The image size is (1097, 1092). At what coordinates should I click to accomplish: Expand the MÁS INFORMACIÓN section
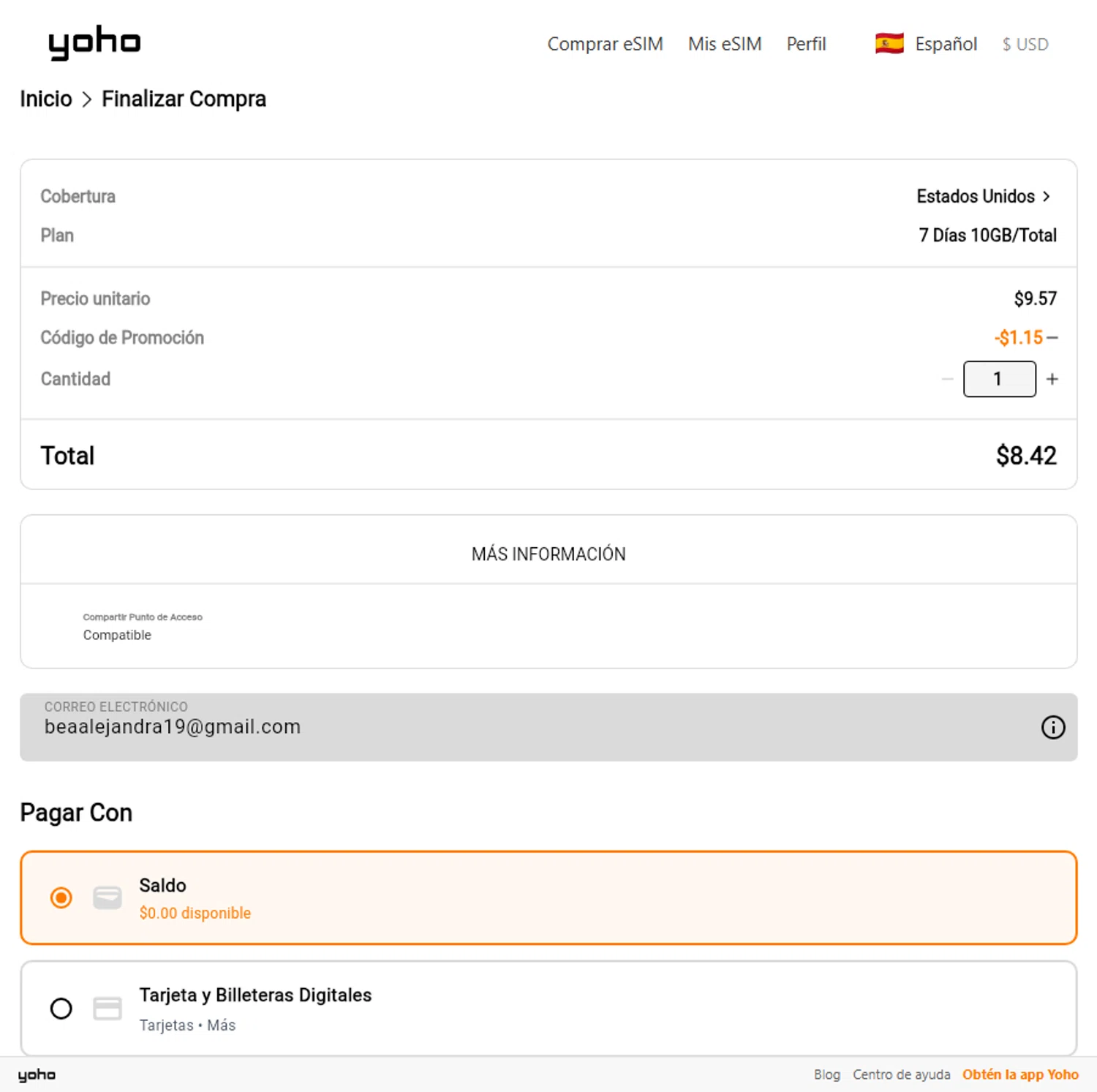pyautogui.click(x=548, y=554)
